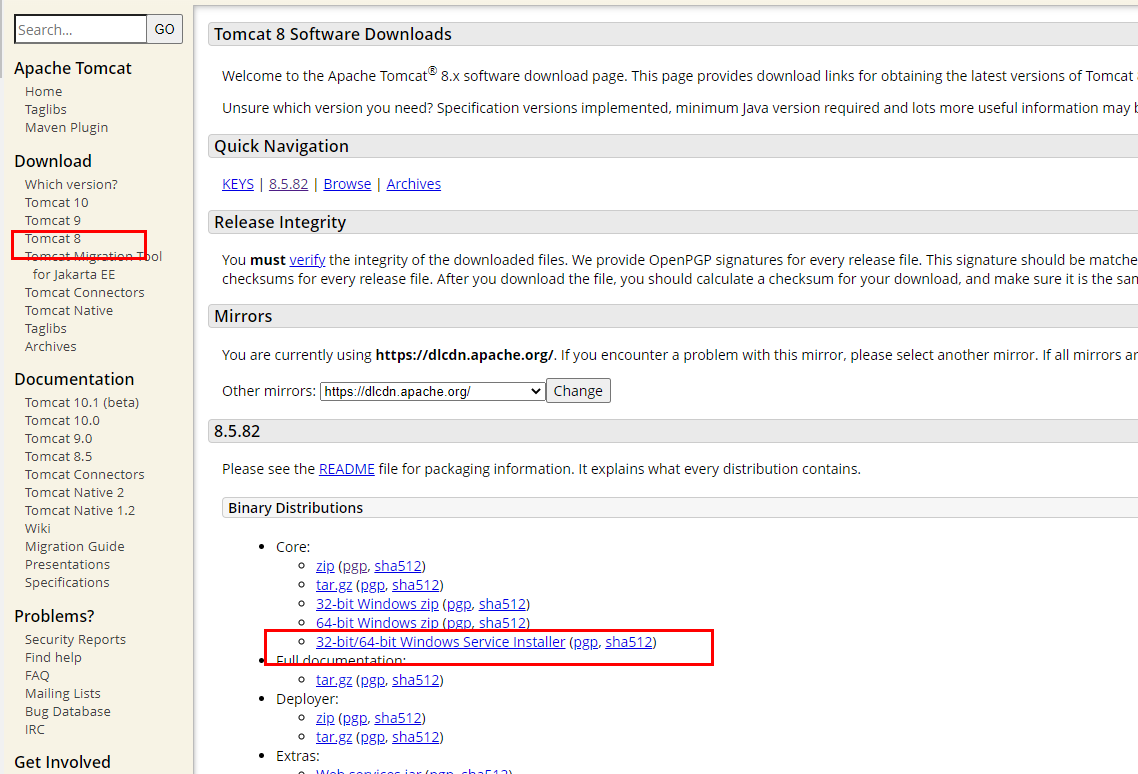Open Taglibs under Download section
This screenshot has height=774, width=1138.
tap(46, 329)
